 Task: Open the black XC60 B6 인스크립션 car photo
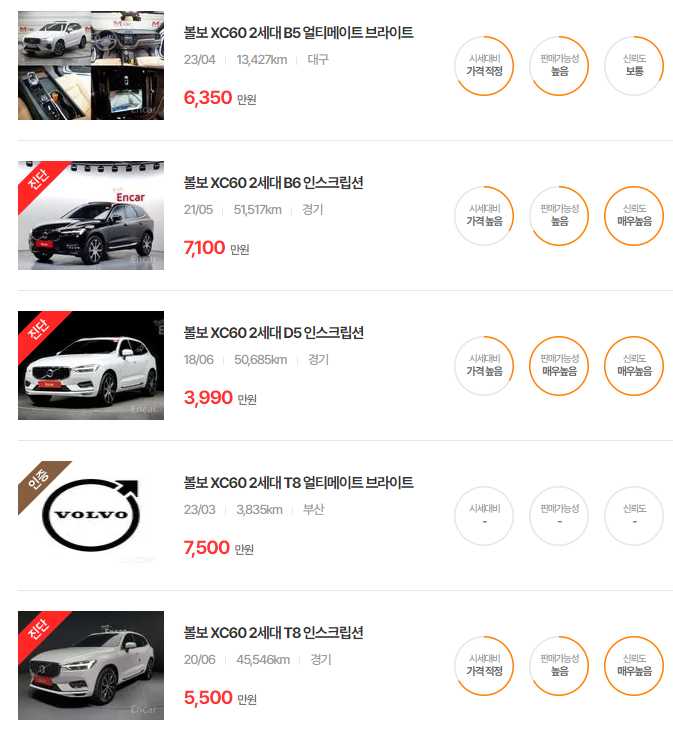91,215
